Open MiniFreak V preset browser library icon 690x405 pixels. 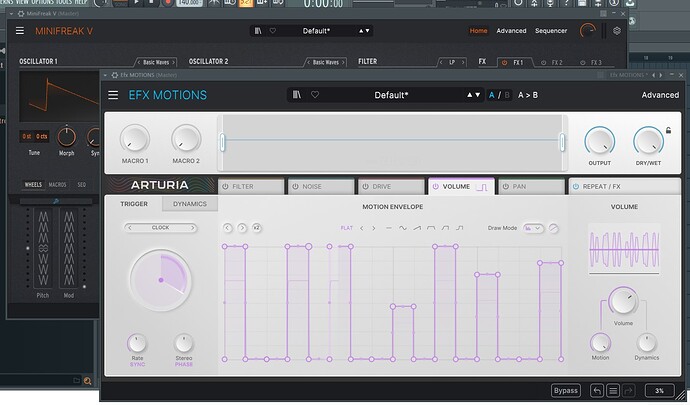258,31
